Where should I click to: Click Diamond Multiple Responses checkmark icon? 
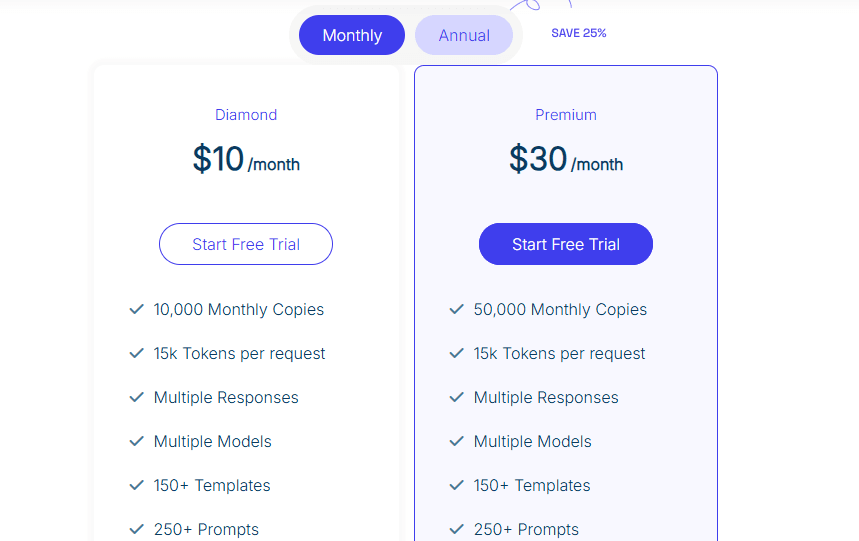tap(137, 398)
